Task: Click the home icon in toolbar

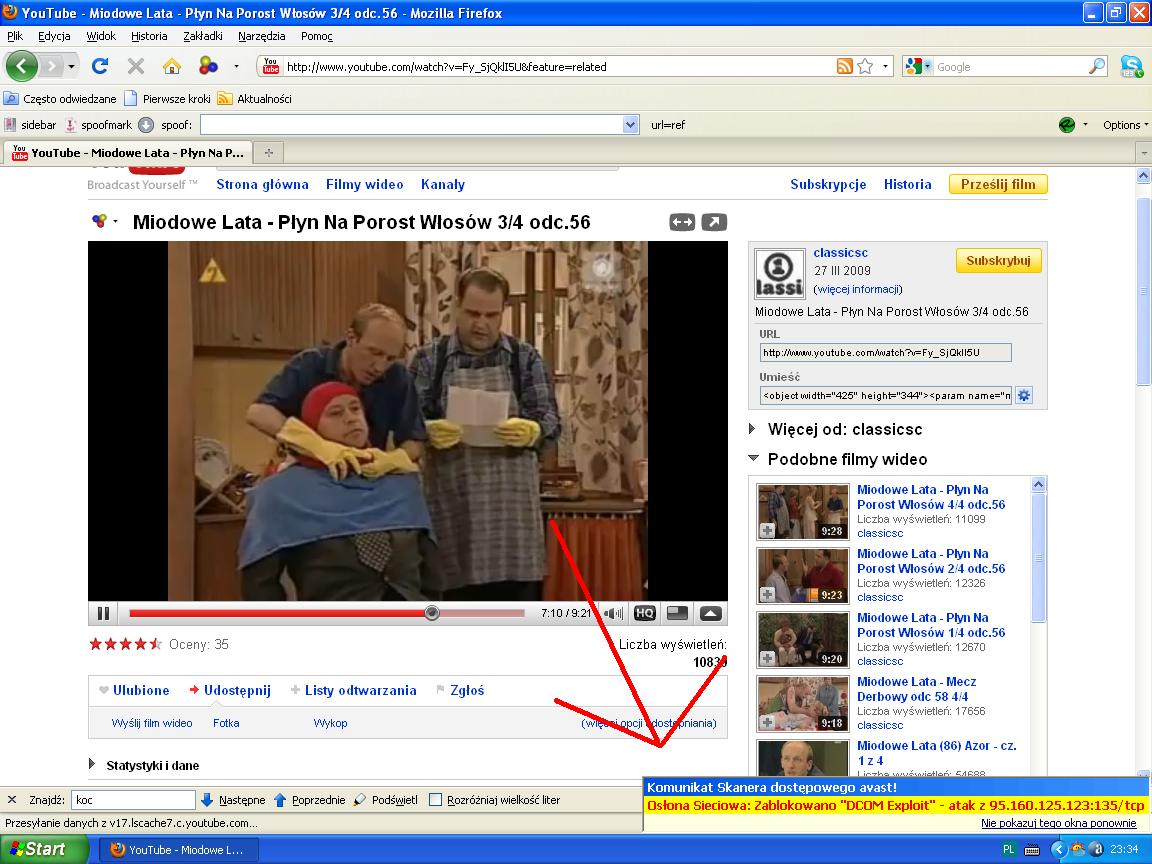Action: coord(171,67)
